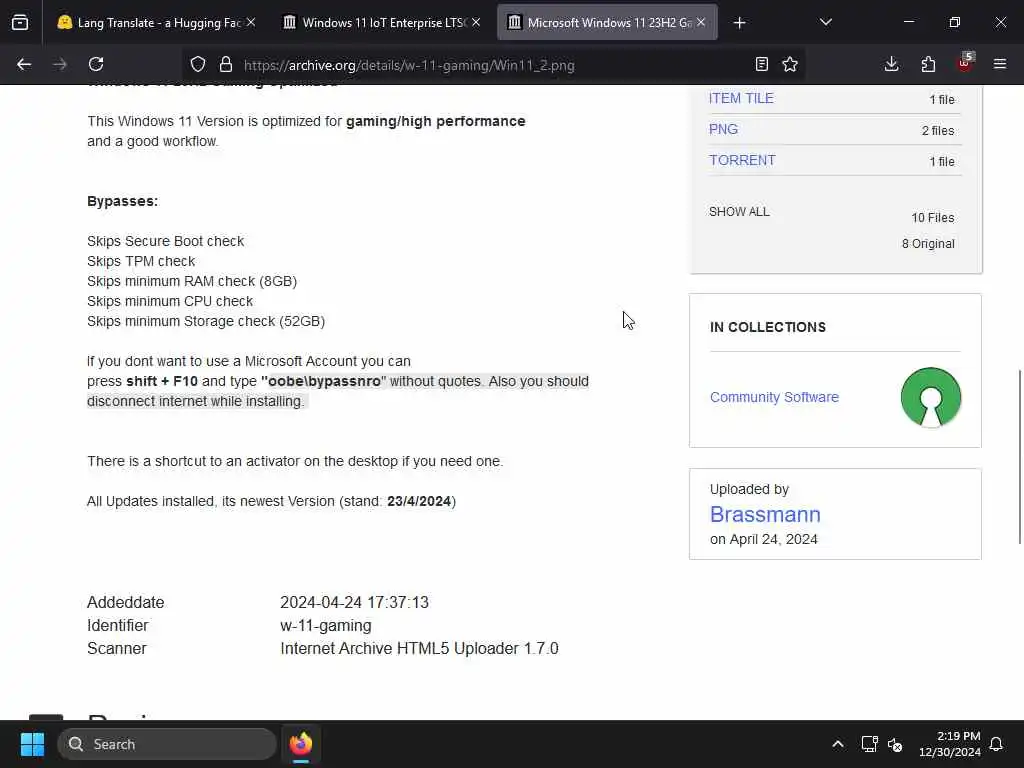This screenshot has width=1024, height=768.
Task: Click the '10 Files' count text
Action: (933, 217)
